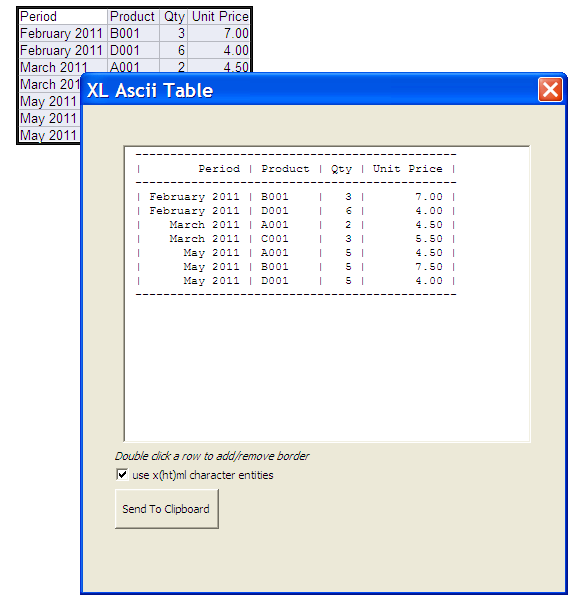Image resolution: width=585 pixels, height=607 pixels.
Task: Click the Product header cell in spreadsheet
Action: (x=133, y=17)
